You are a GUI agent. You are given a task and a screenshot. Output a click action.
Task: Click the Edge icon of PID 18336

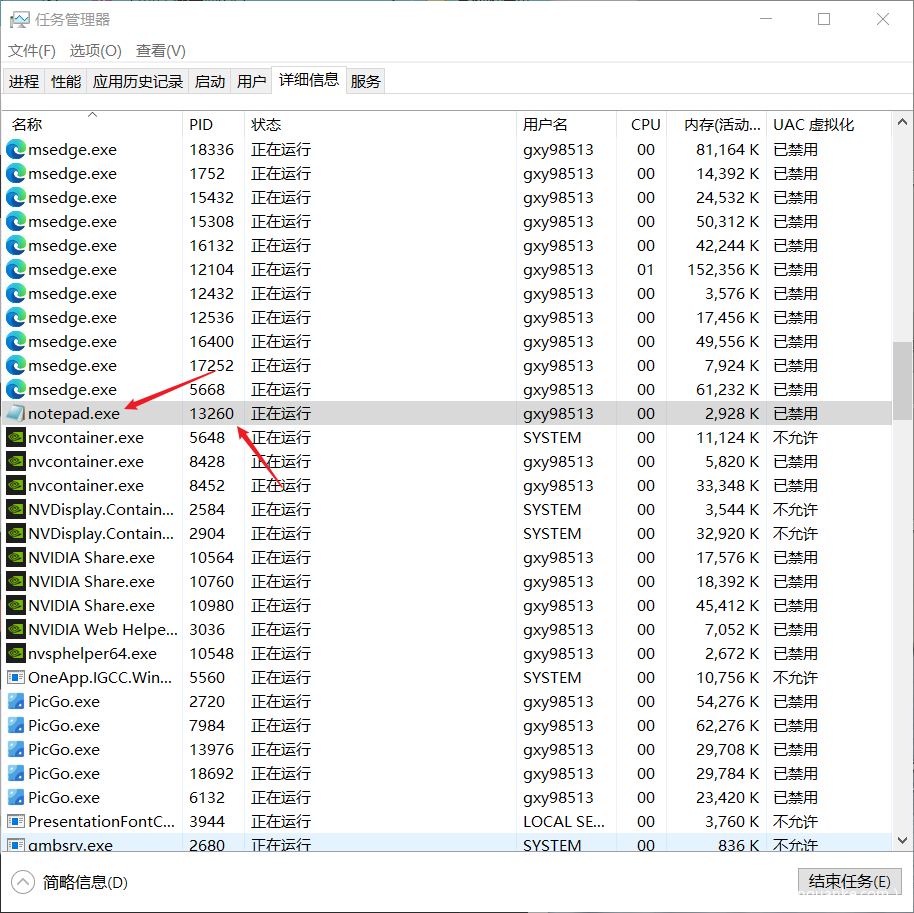[16, 150]
